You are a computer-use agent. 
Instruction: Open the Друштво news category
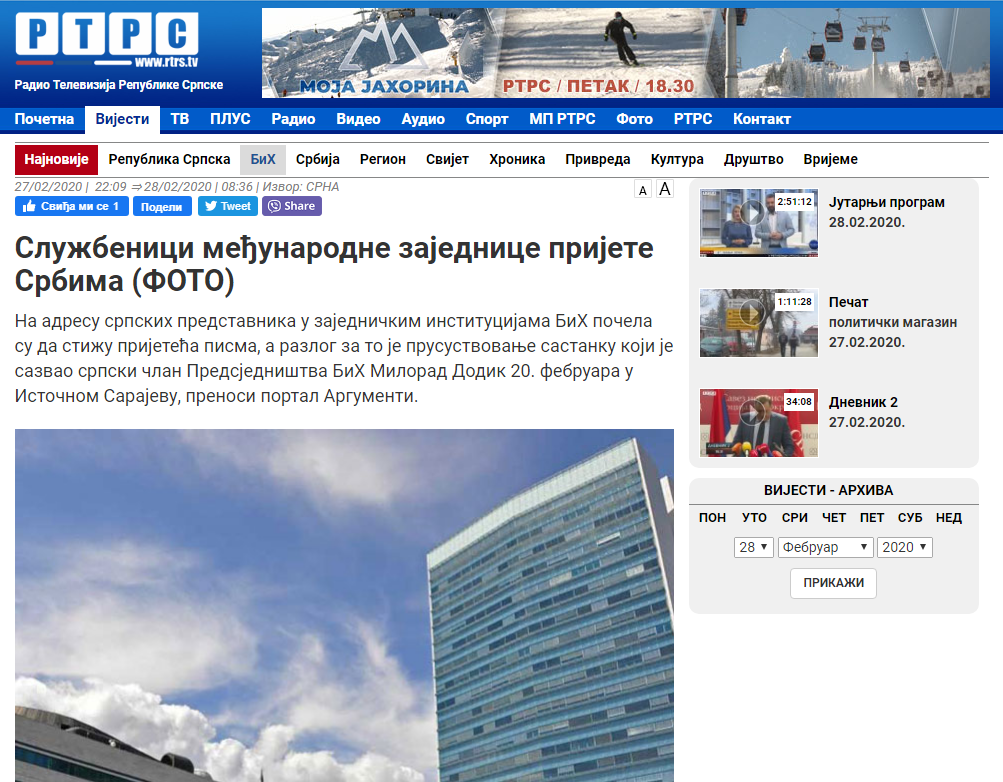[x=754, y=159]
